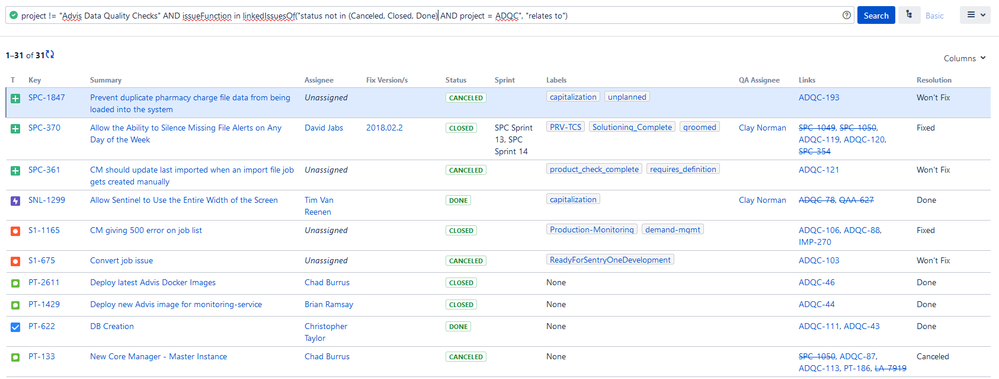Open fix version 2018.02.2

tap(384, 127)
